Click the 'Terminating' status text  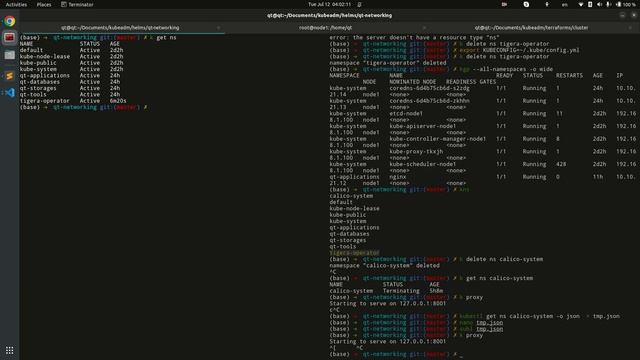401,291
